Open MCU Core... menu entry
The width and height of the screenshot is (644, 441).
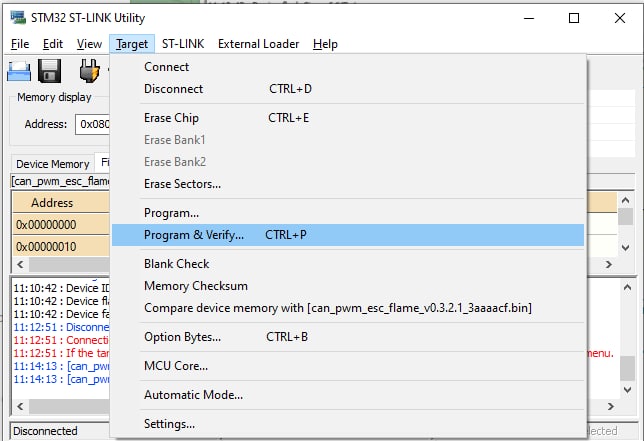pyautogui.click(x=348, y=366)
